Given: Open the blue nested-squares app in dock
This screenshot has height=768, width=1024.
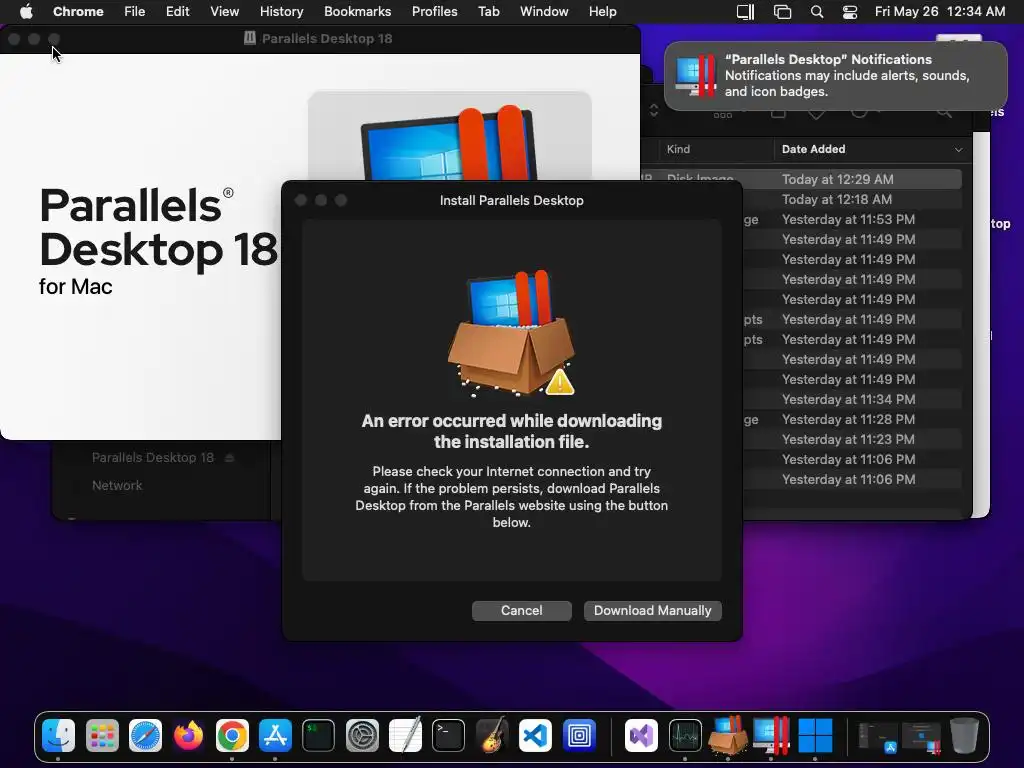Looking at the screenshot, I should (579, 735).
